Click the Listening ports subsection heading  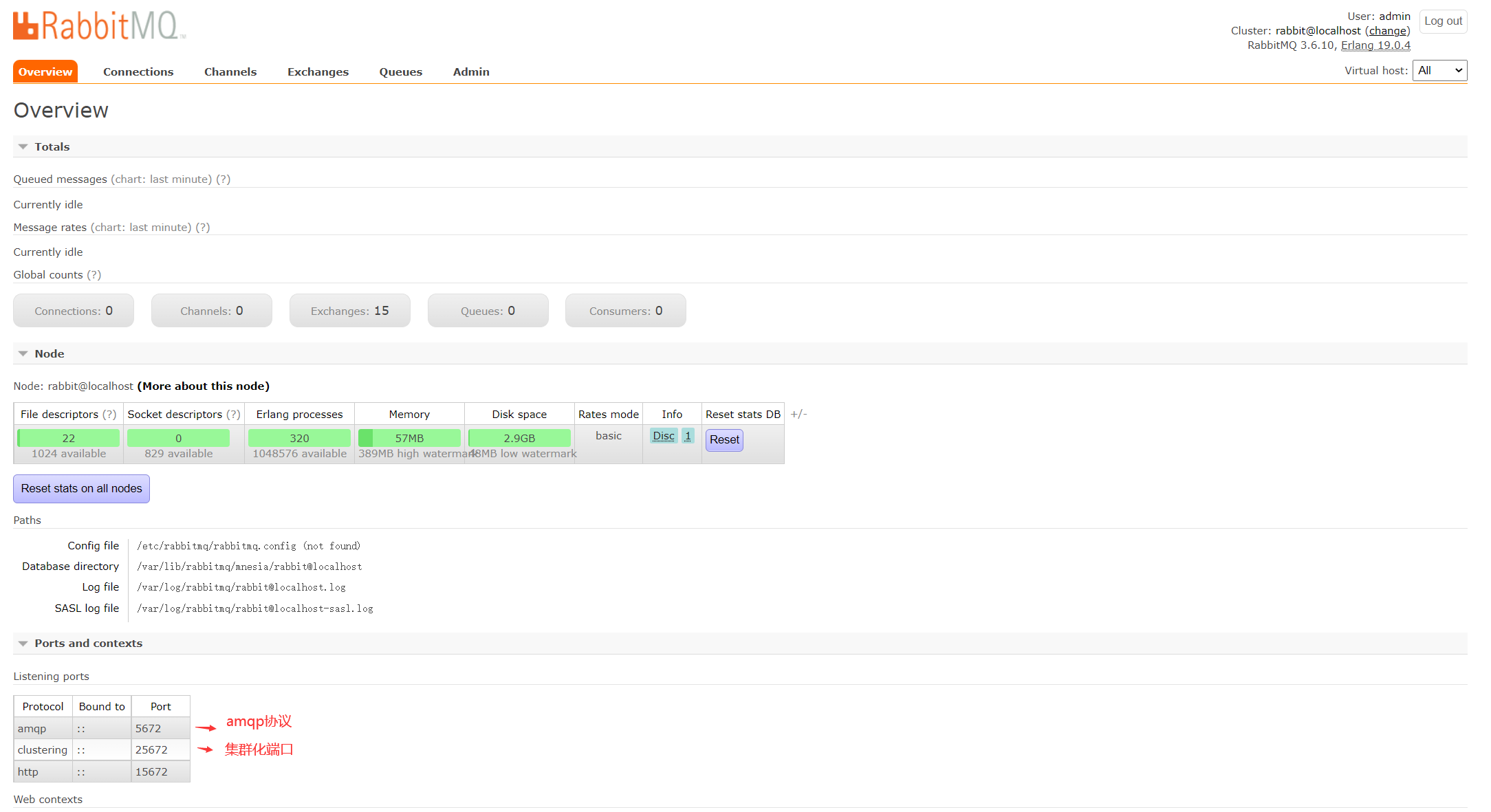(x=52, y=677)
